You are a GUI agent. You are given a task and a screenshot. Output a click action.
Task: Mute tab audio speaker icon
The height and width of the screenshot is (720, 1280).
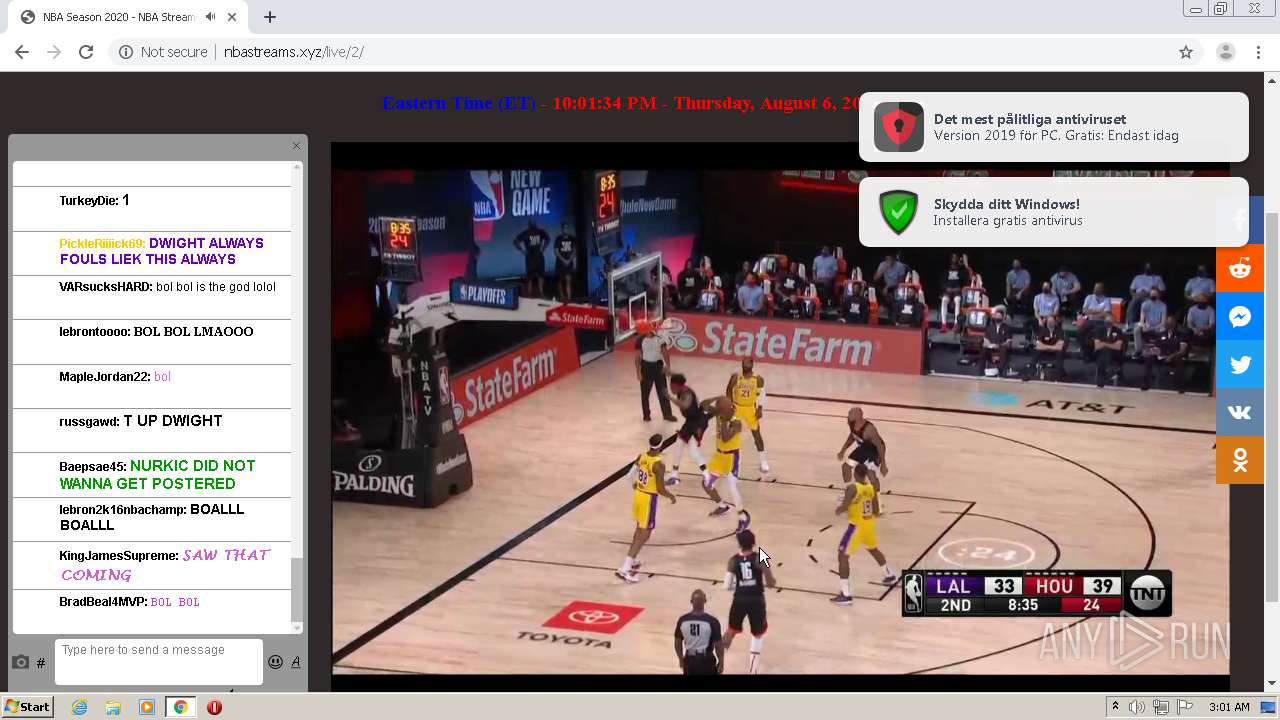pos(210,17)
